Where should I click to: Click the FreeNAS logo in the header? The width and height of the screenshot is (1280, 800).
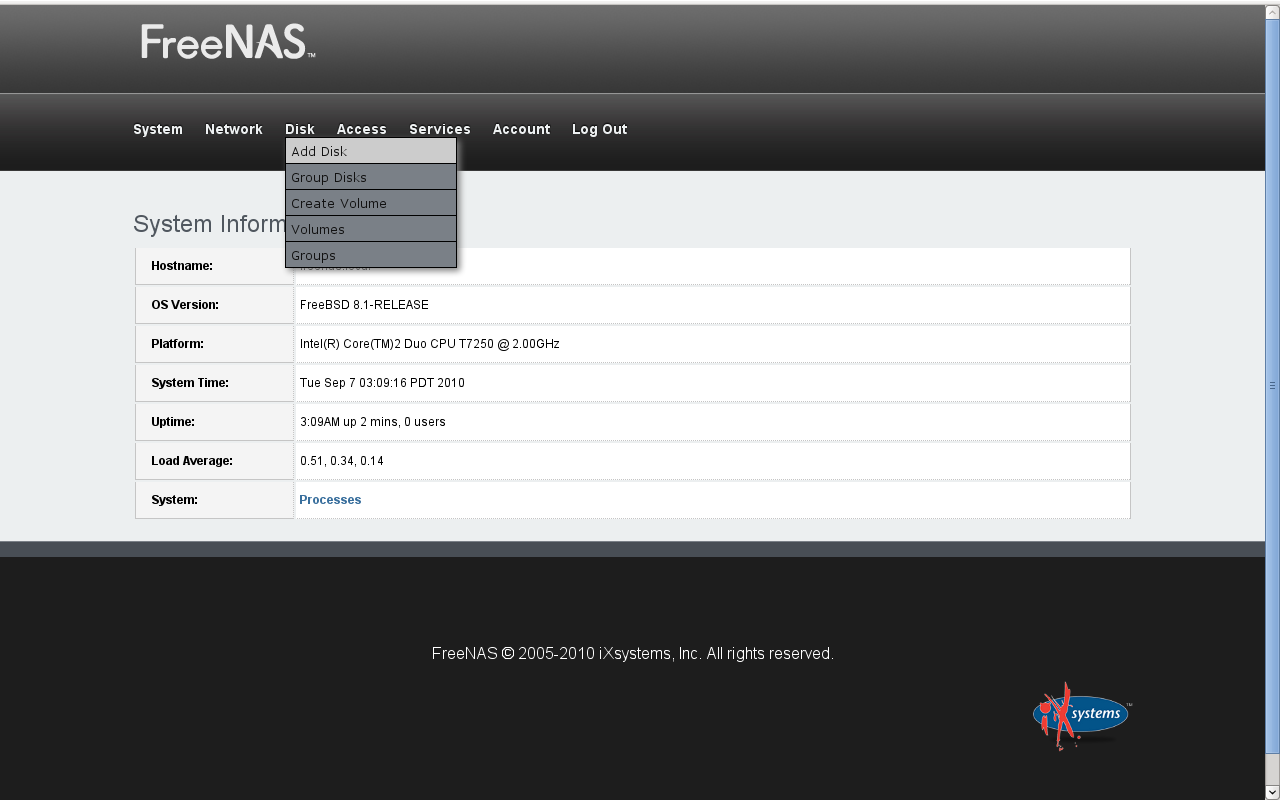[x=228, y=42]
